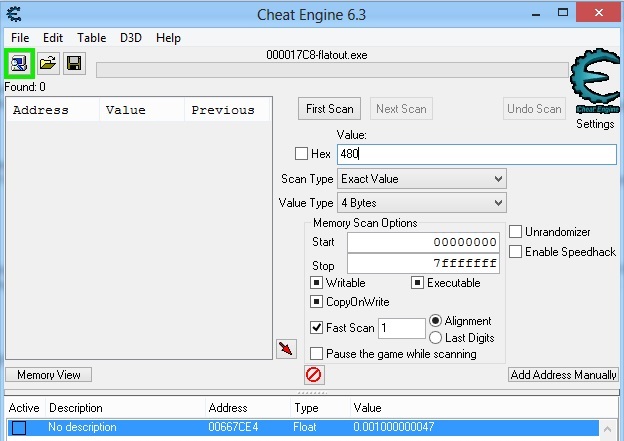Click Add Address Manually button
Screen dimensions: 624x441
[563, 375]
